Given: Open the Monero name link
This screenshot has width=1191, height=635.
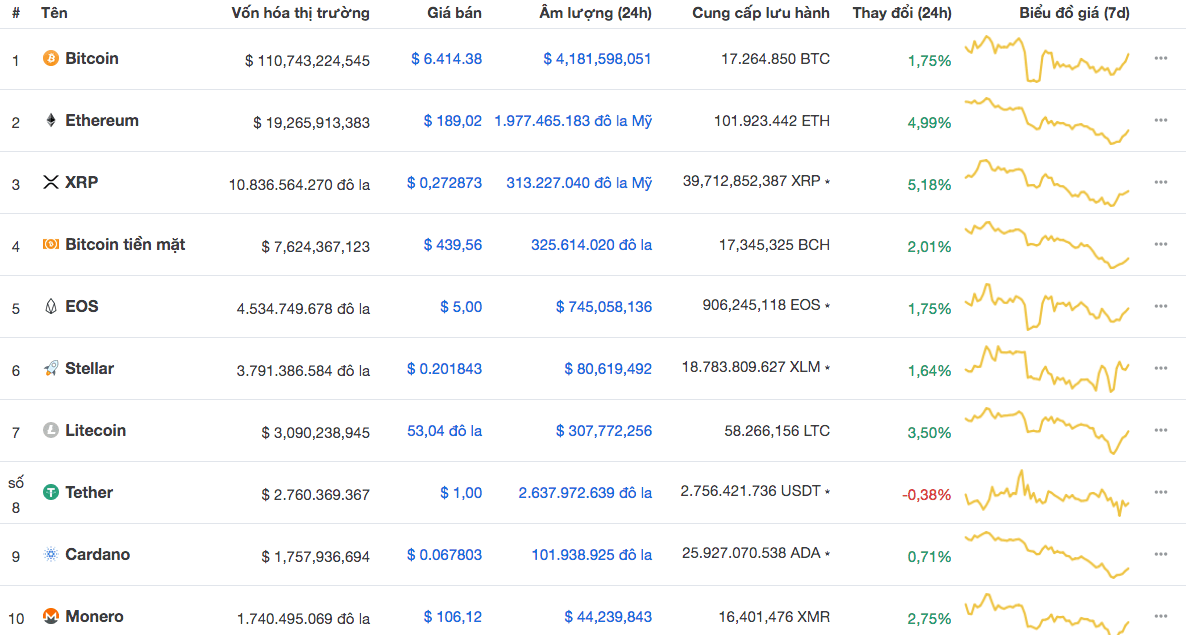Looking at the screenshot, I should tap(94, 617).
